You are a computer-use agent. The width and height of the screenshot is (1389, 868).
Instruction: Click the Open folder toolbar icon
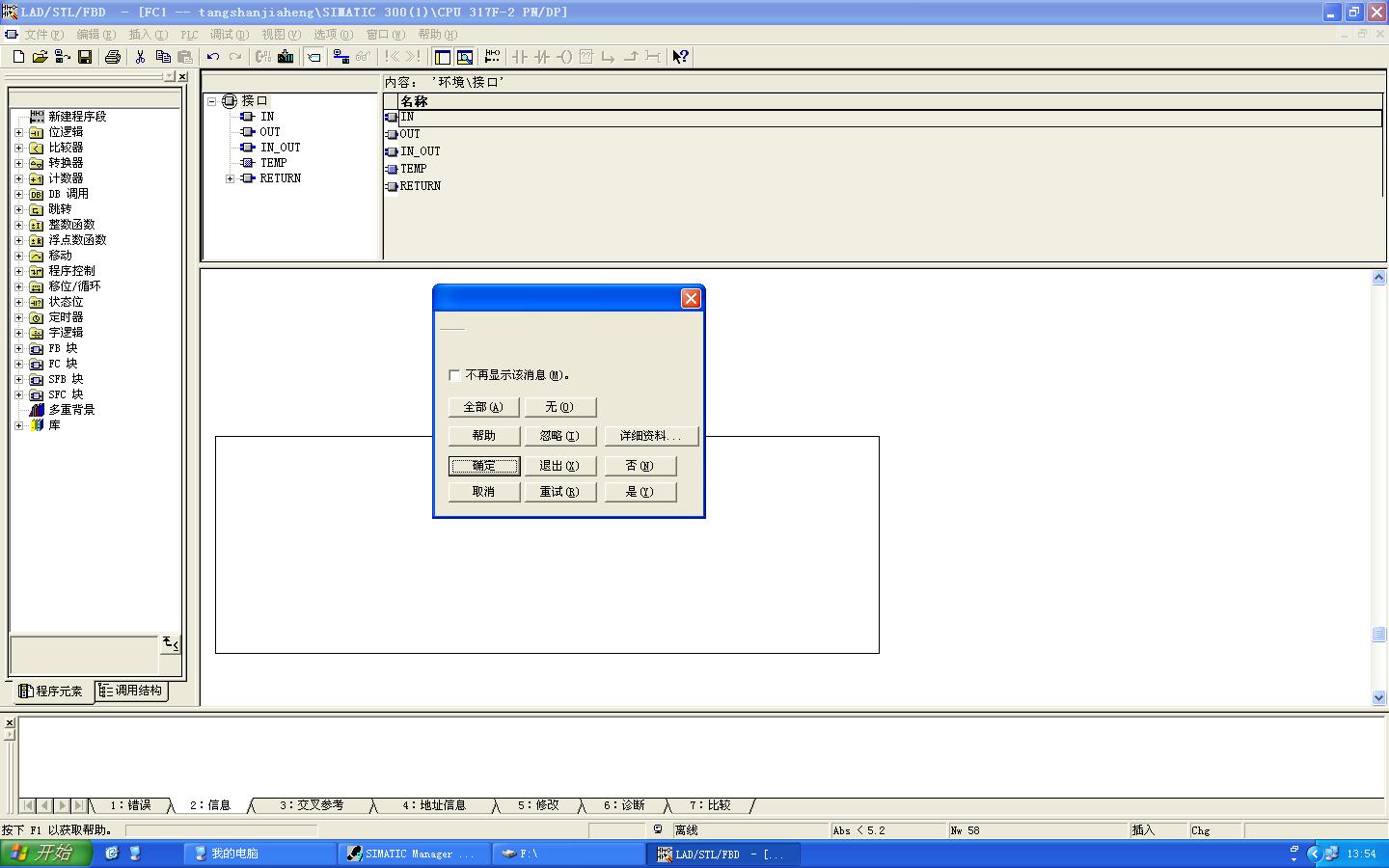click(40, 57)
